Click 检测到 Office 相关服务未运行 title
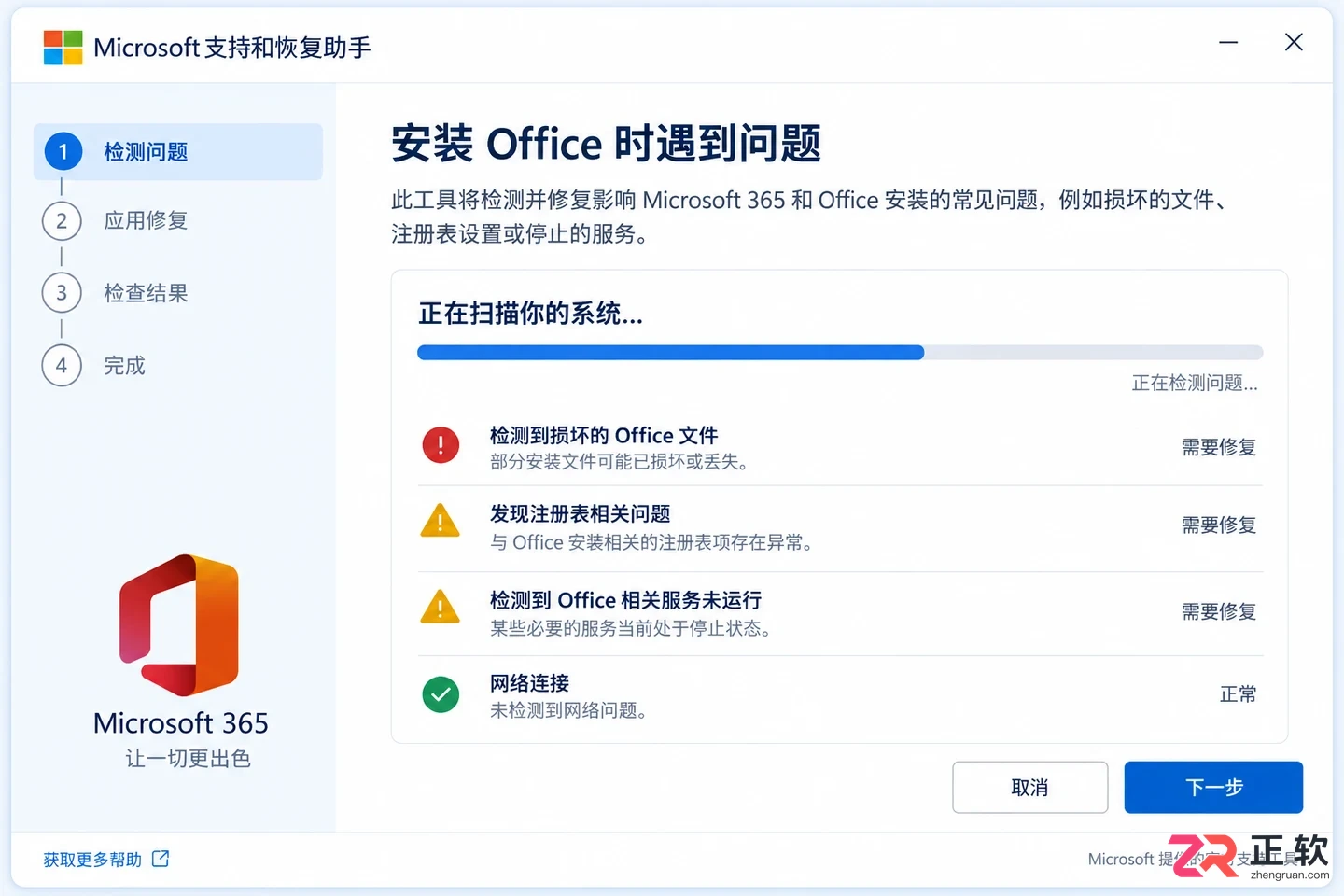Image resolution: width=1344 pixels, height=896 pixels. 625,600
